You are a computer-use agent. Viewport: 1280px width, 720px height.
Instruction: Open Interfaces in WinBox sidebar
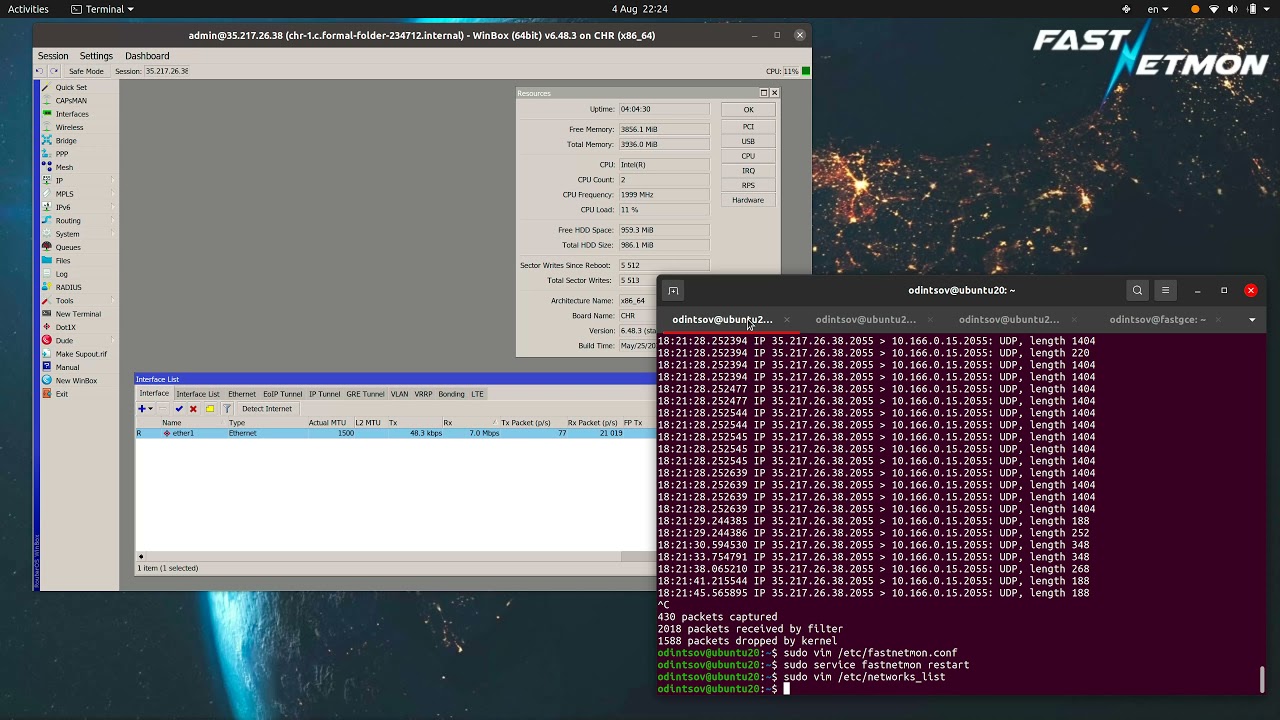pos(71,114)
